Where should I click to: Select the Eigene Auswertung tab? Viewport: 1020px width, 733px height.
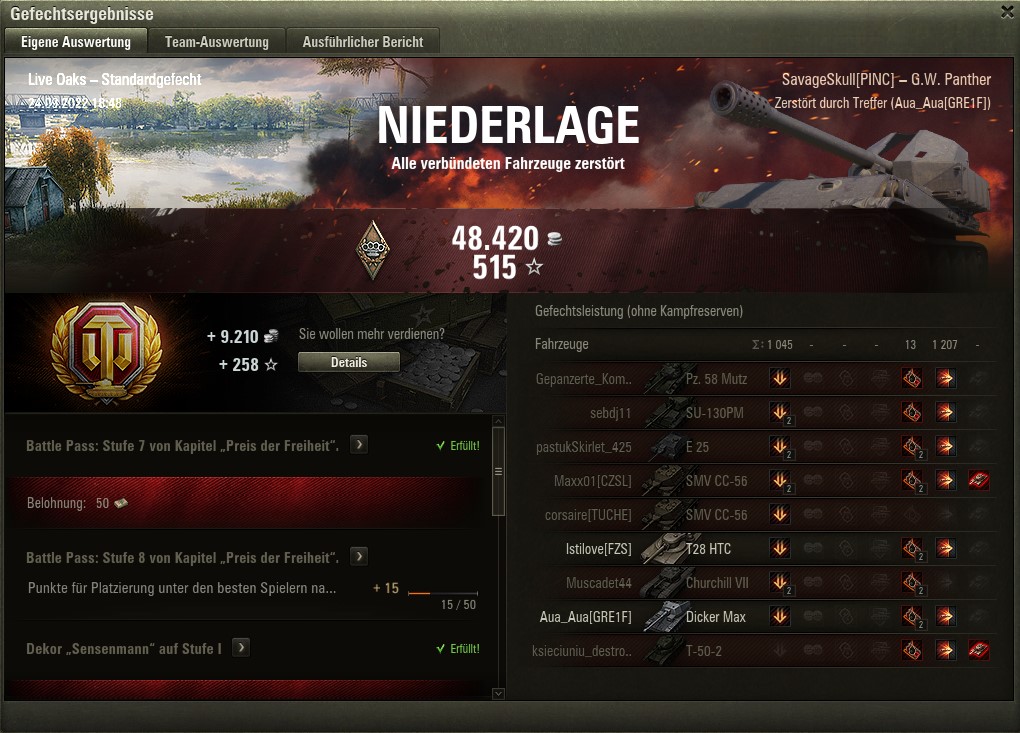pos(76,42)
